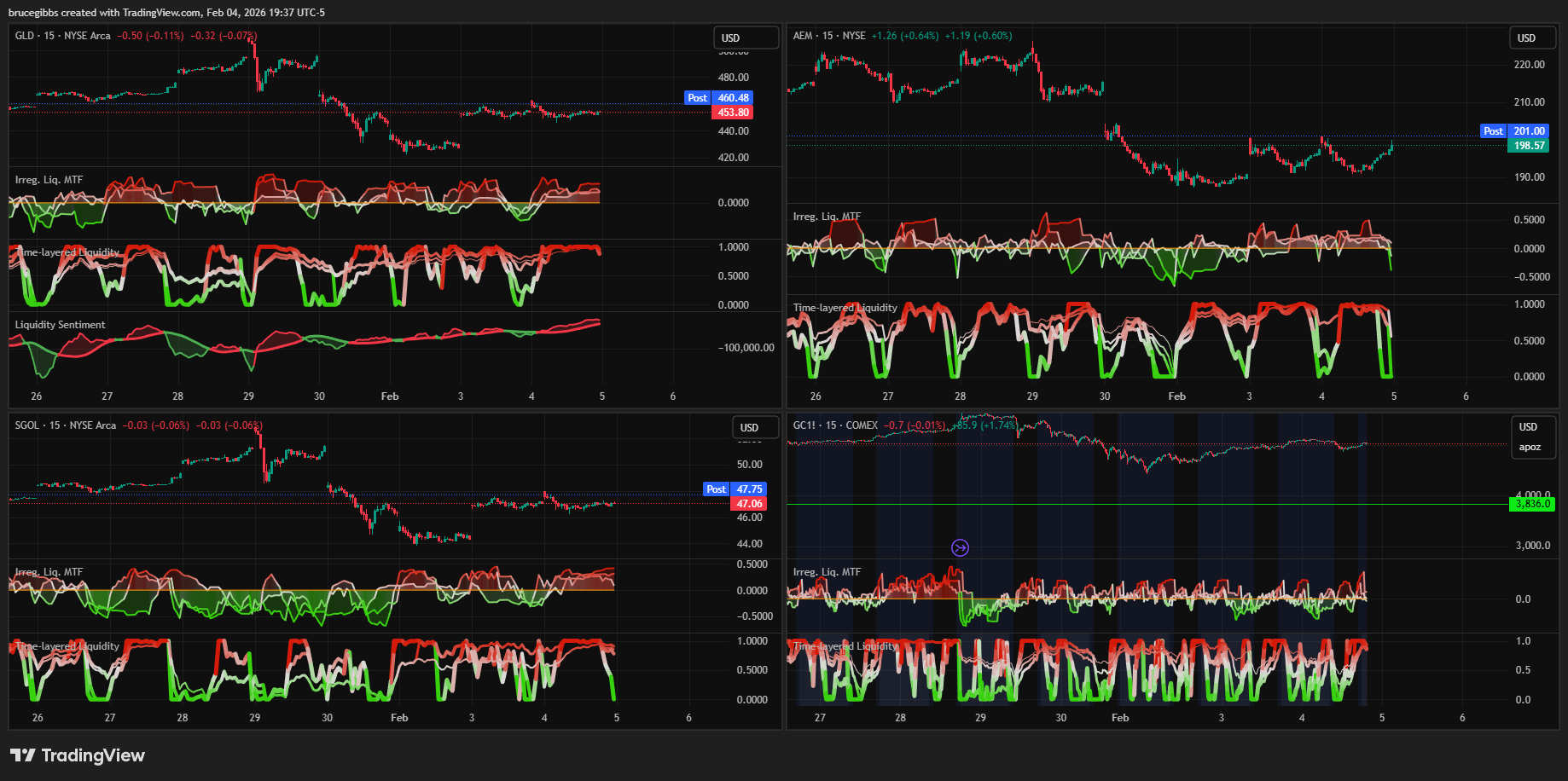Click the blue 460.48 post-market price on GLD

[x=733, y=98]
